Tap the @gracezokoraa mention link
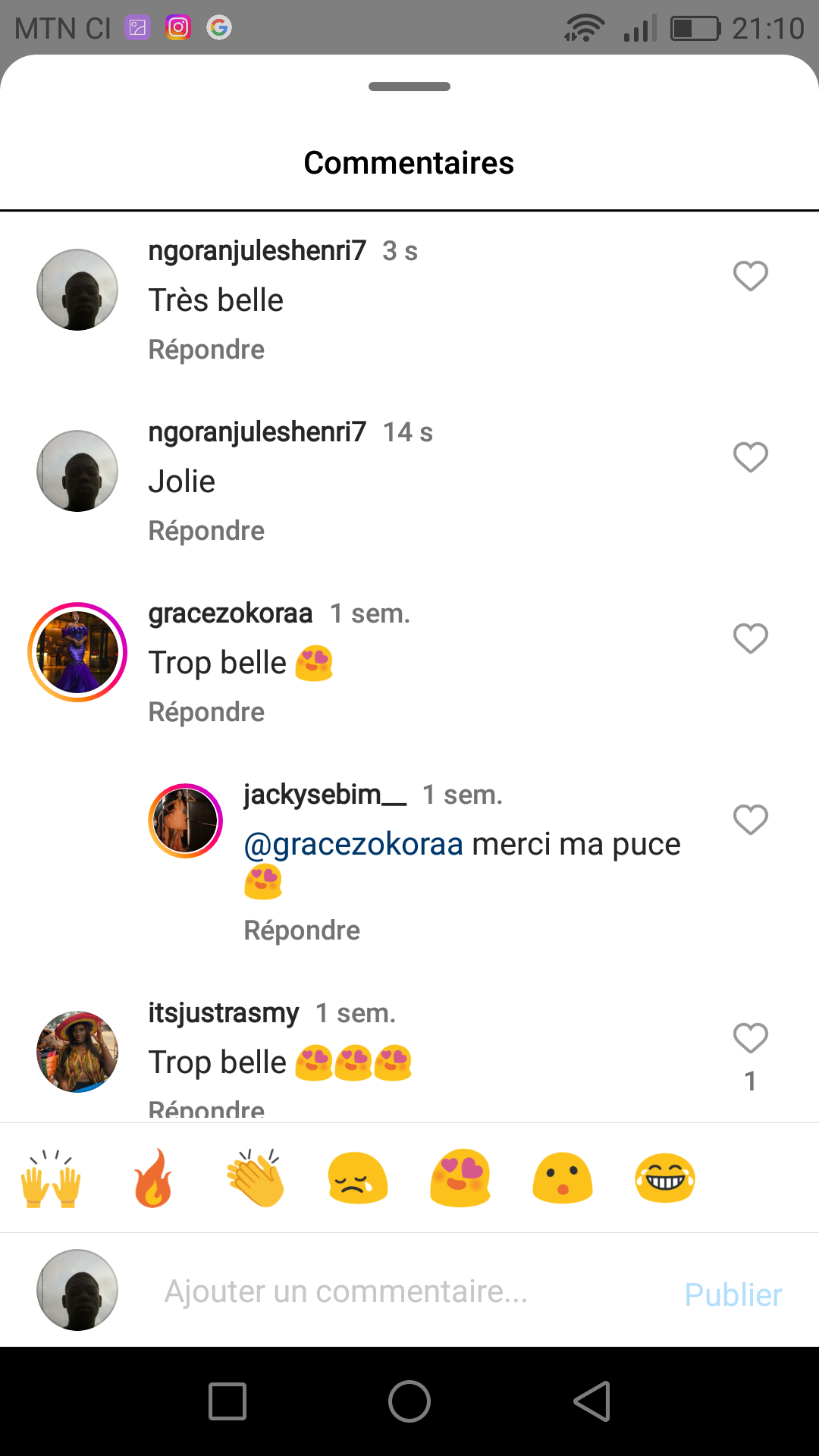Screen dimensions: 819x1456 click(353, 844)
